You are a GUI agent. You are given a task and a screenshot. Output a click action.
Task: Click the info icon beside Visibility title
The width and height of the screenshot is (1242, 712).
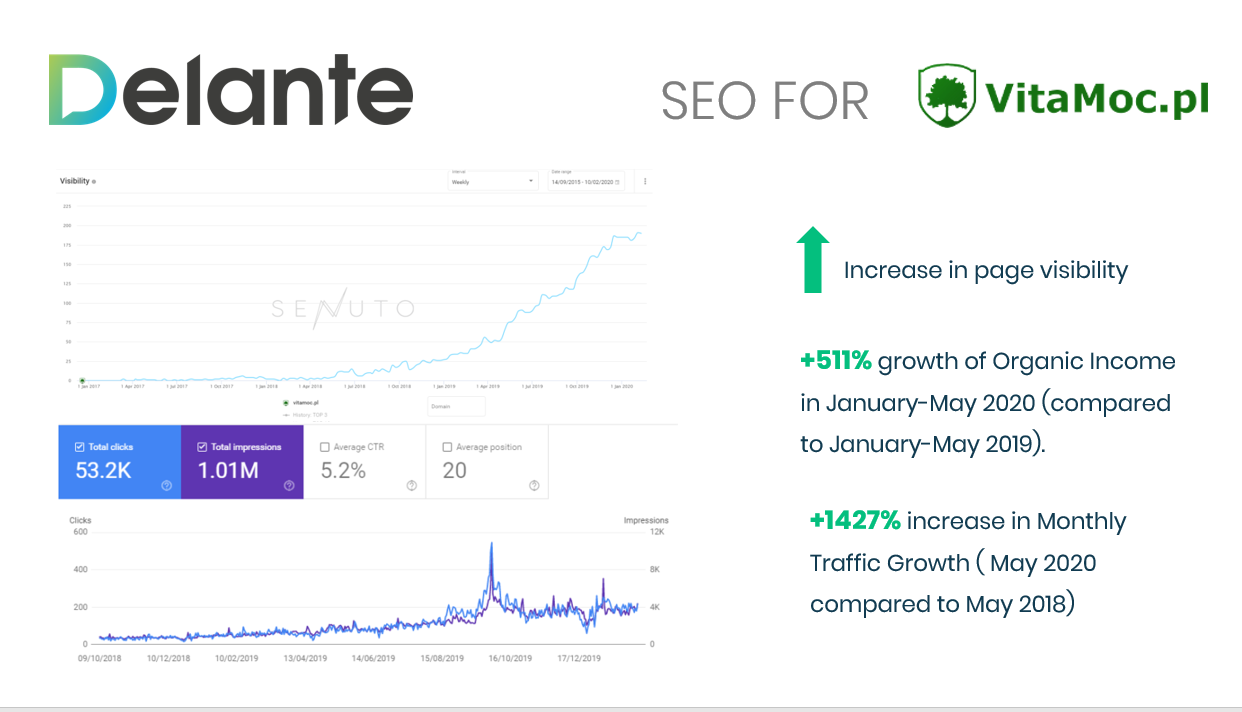tap(94, 181)
